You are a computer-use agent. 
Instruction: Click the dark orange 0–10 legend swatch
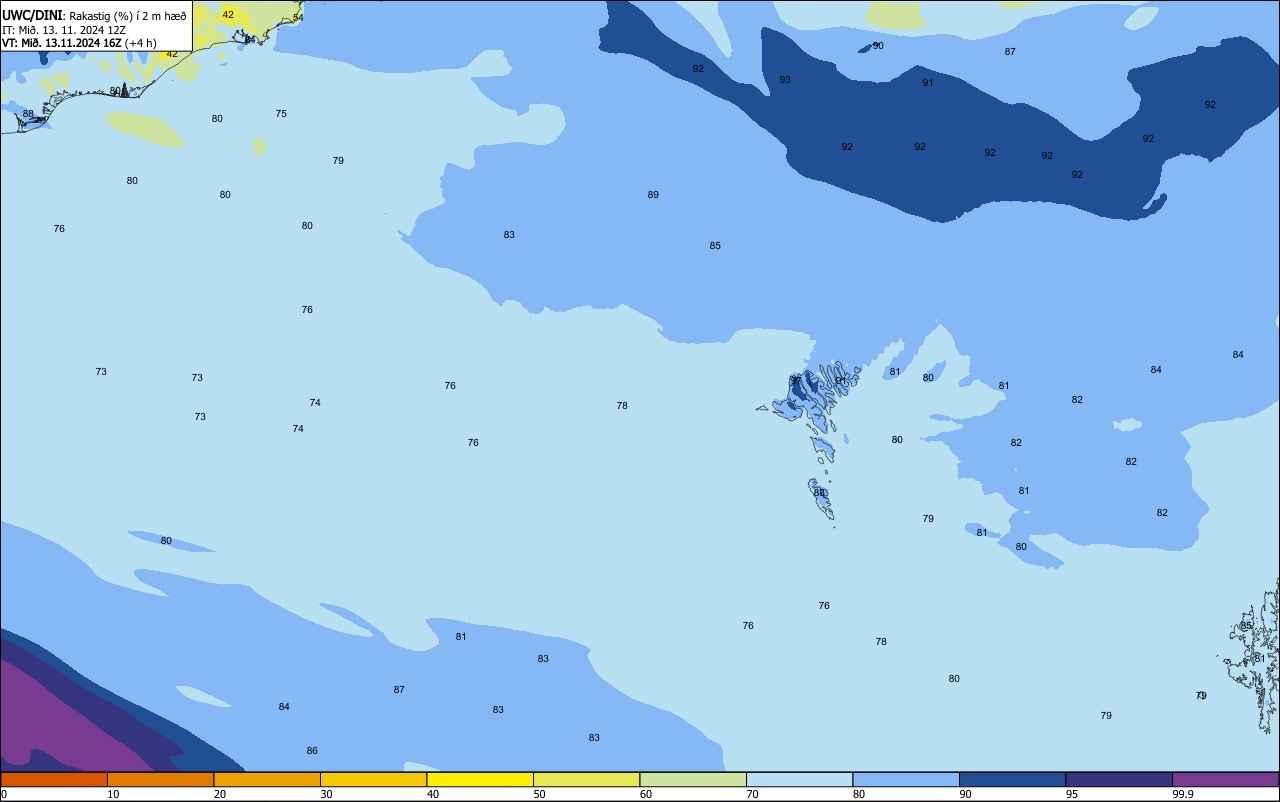click(x=54, y=779)
